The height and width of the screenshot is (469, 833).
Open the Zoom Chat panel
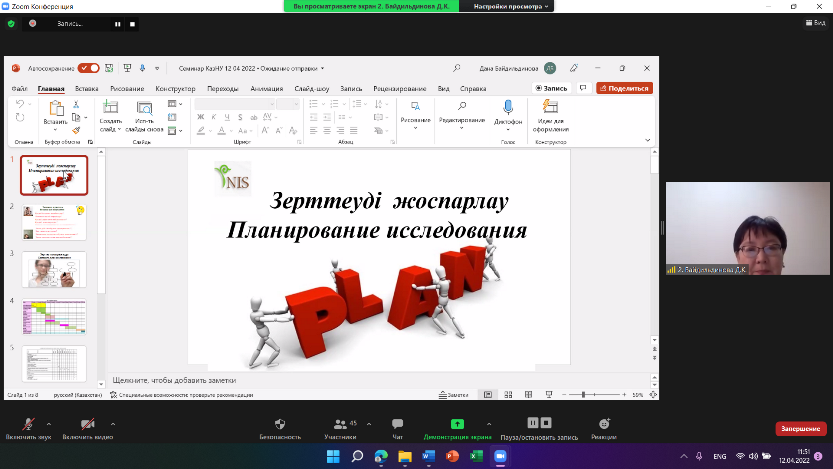coord(398,424)
